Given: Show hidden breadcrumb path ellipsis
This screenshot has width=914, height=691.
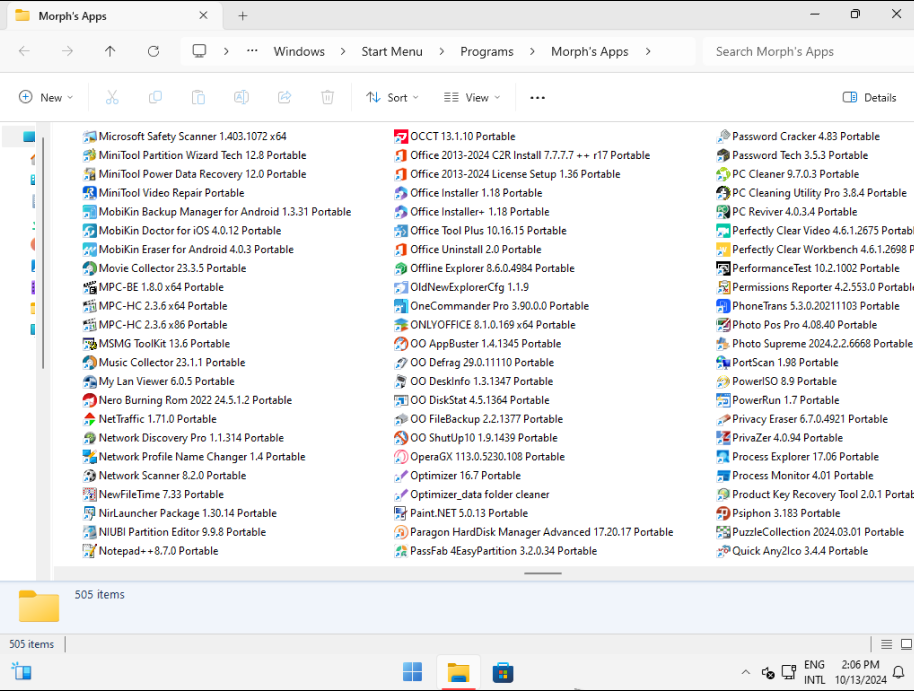Looking at the screenshot, I should coord(252,51).
